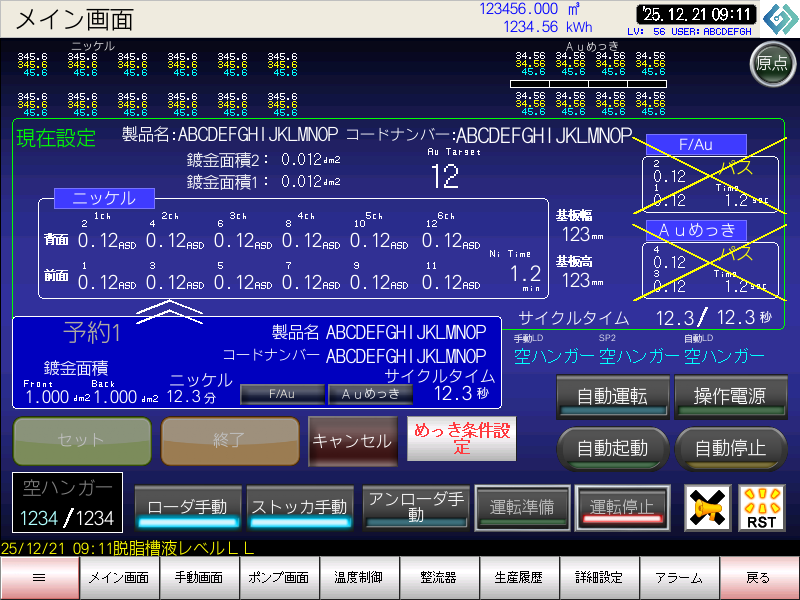Go to the 温度制御 screen
This screenshot has height=600, width=800.
point(359,578)
